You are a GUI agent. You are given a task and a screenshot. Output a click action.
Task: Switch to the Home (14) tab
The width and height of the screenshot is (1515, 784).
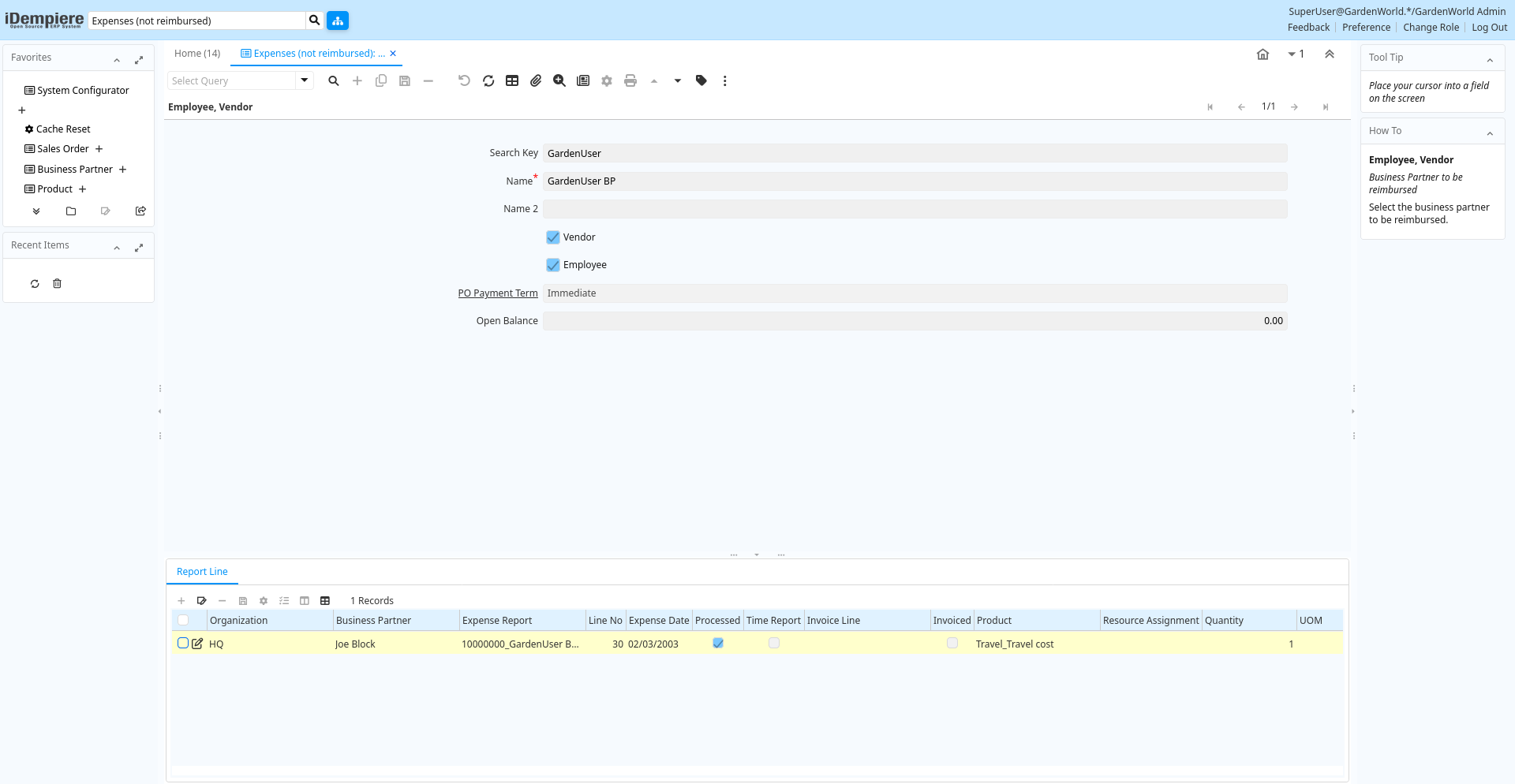(197, 54)
